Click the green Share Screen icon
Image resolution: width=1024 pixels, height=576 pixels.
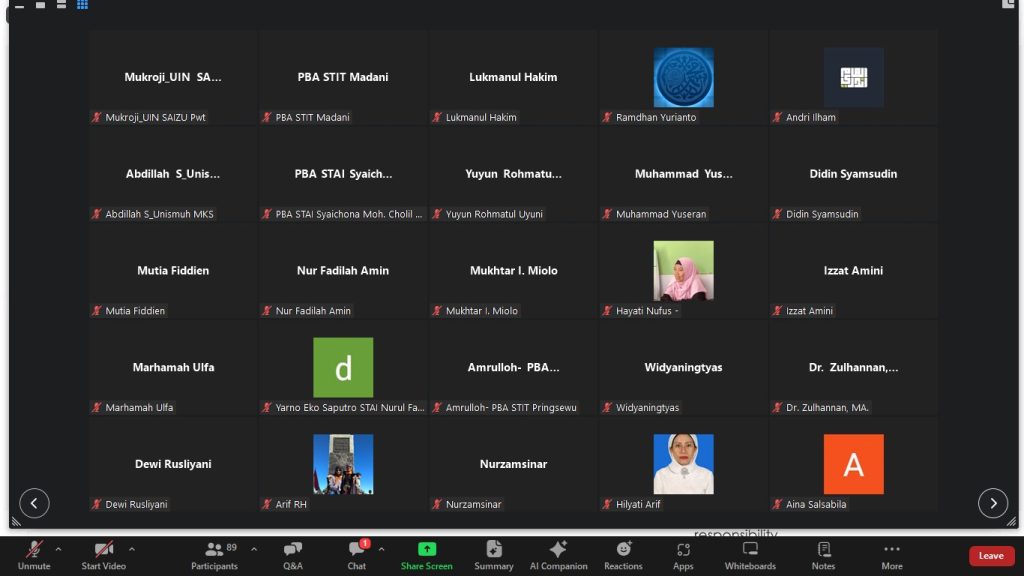click(x=427, y=549)
